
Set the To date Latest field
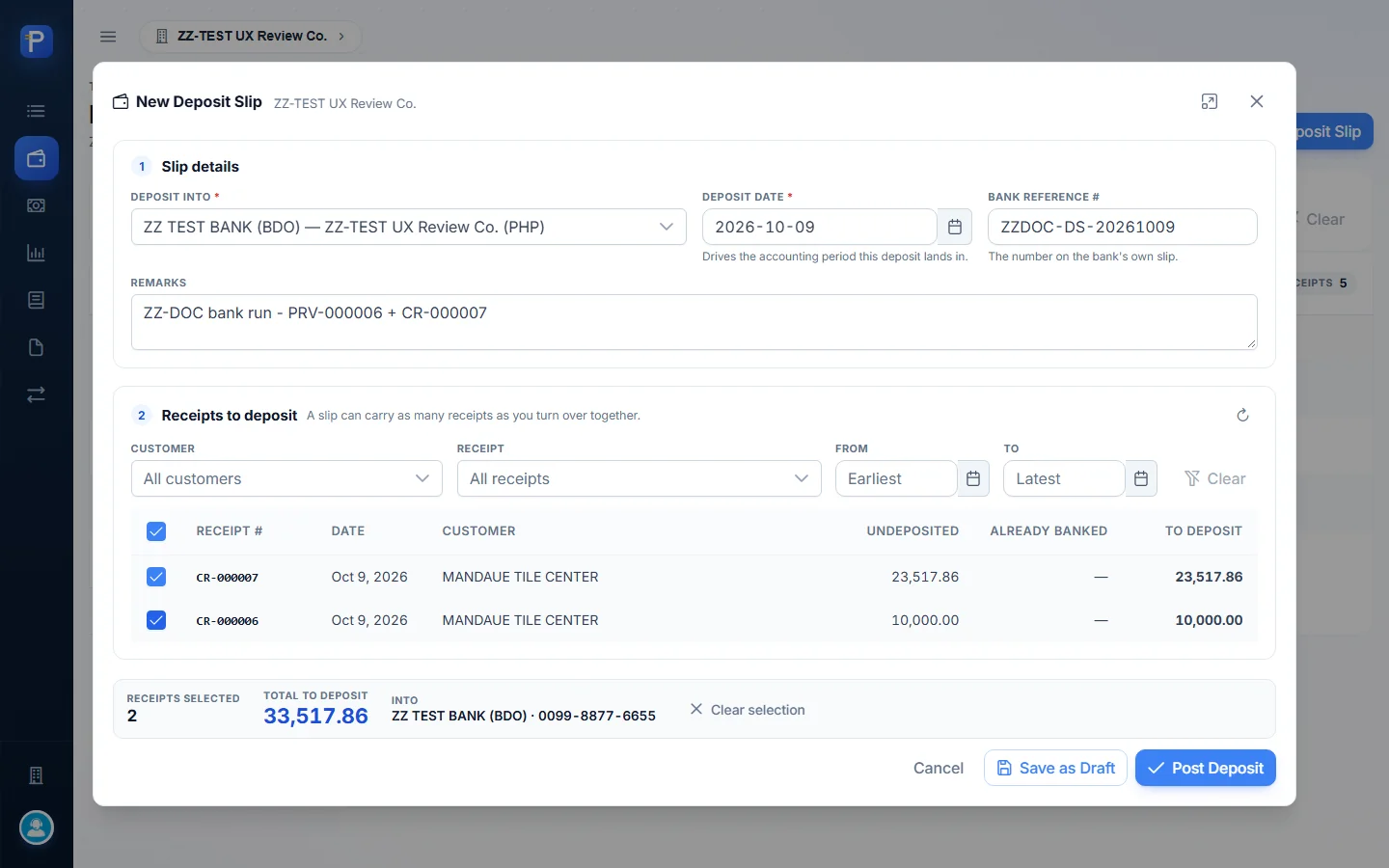(1064, 478)
